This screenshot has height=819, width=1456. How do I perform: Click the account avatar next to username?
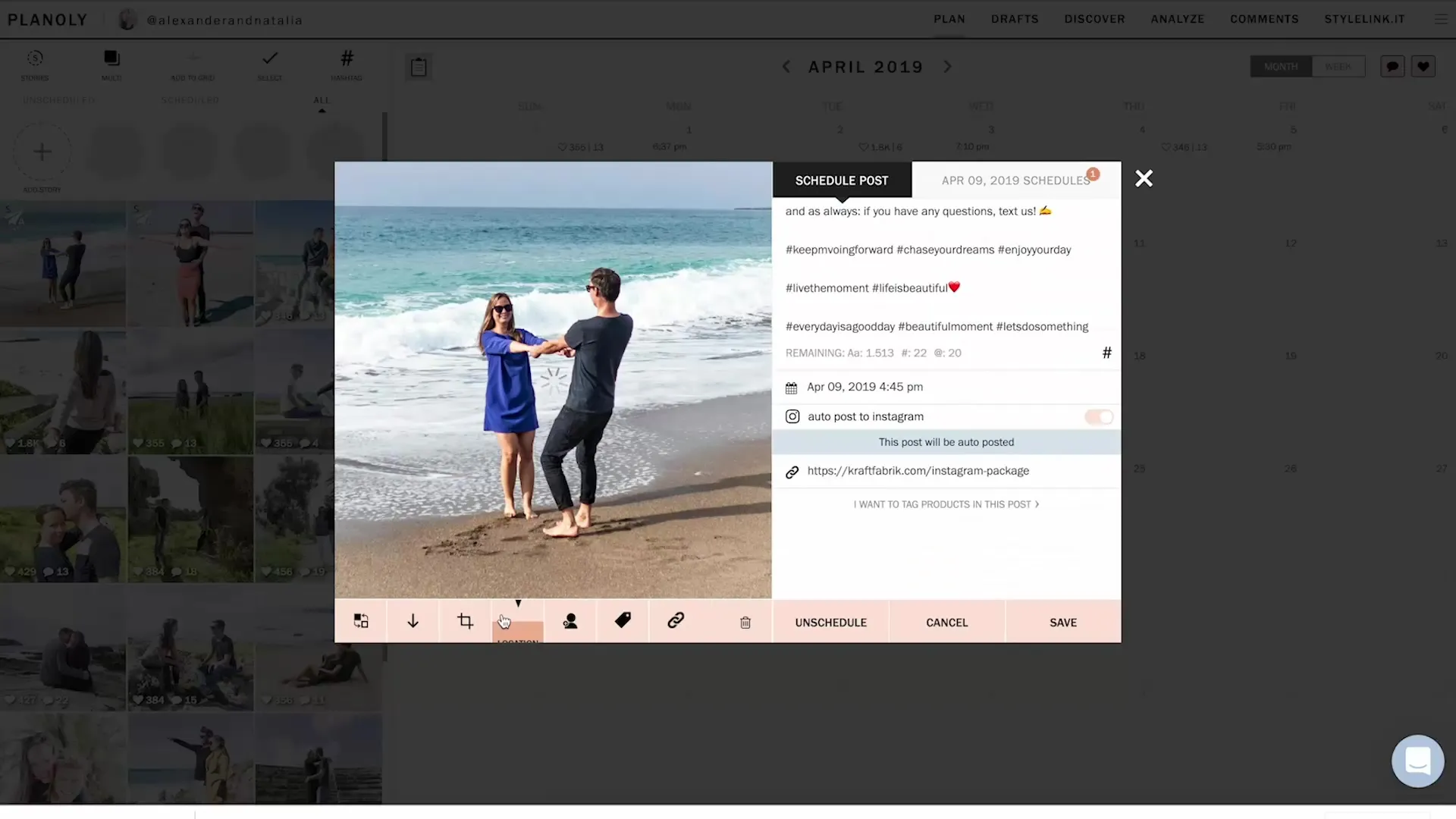(x=127, y=20)
